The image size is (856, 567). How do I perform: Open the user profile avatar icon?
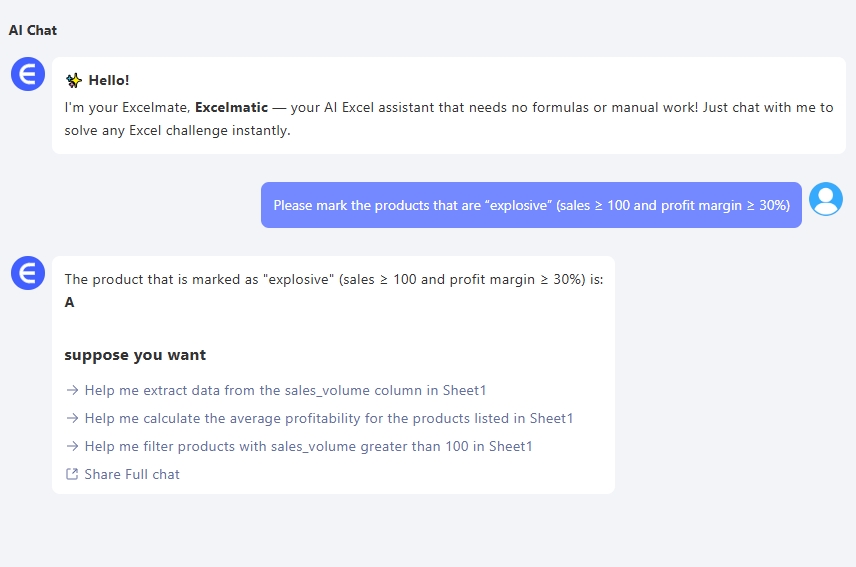825,200
